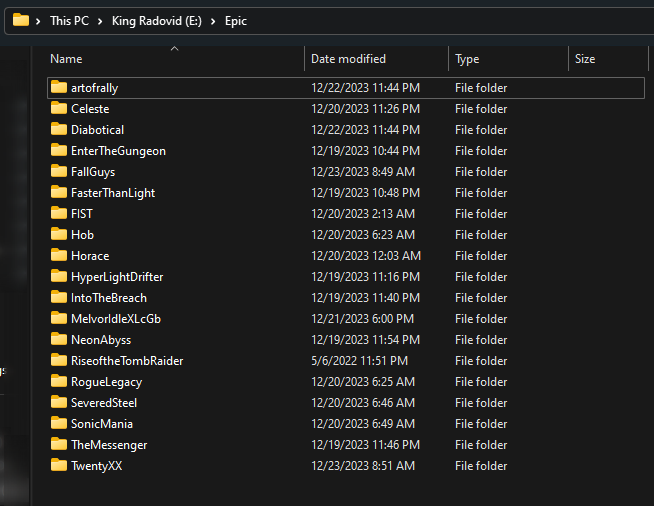This screenshot has width=654, height=506.
Task: Select the HyperLightDrifter folder icon
Action: pos(59,276)
